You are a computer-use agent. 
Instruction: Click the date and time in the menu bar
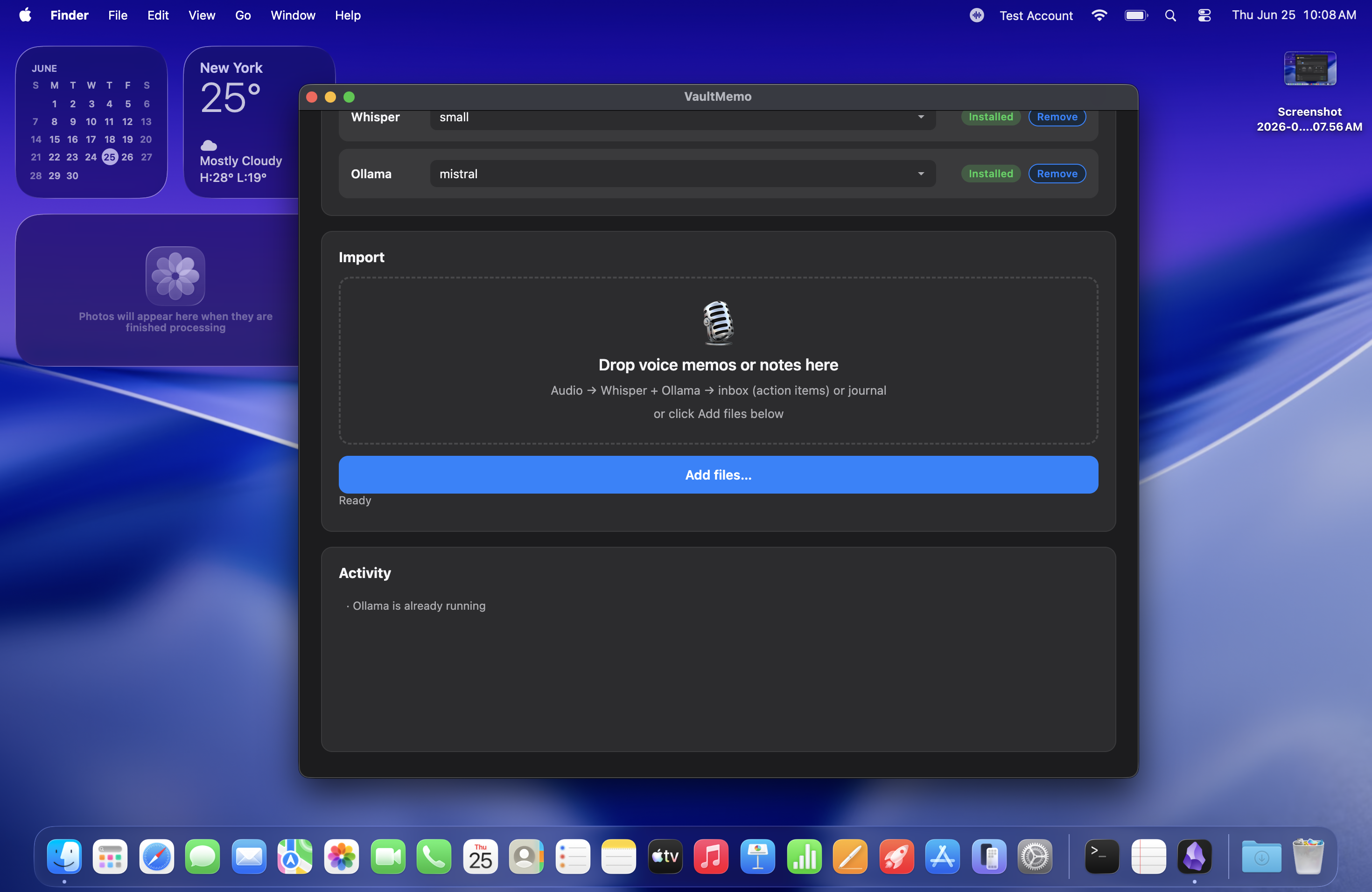tap(1294, 15)
